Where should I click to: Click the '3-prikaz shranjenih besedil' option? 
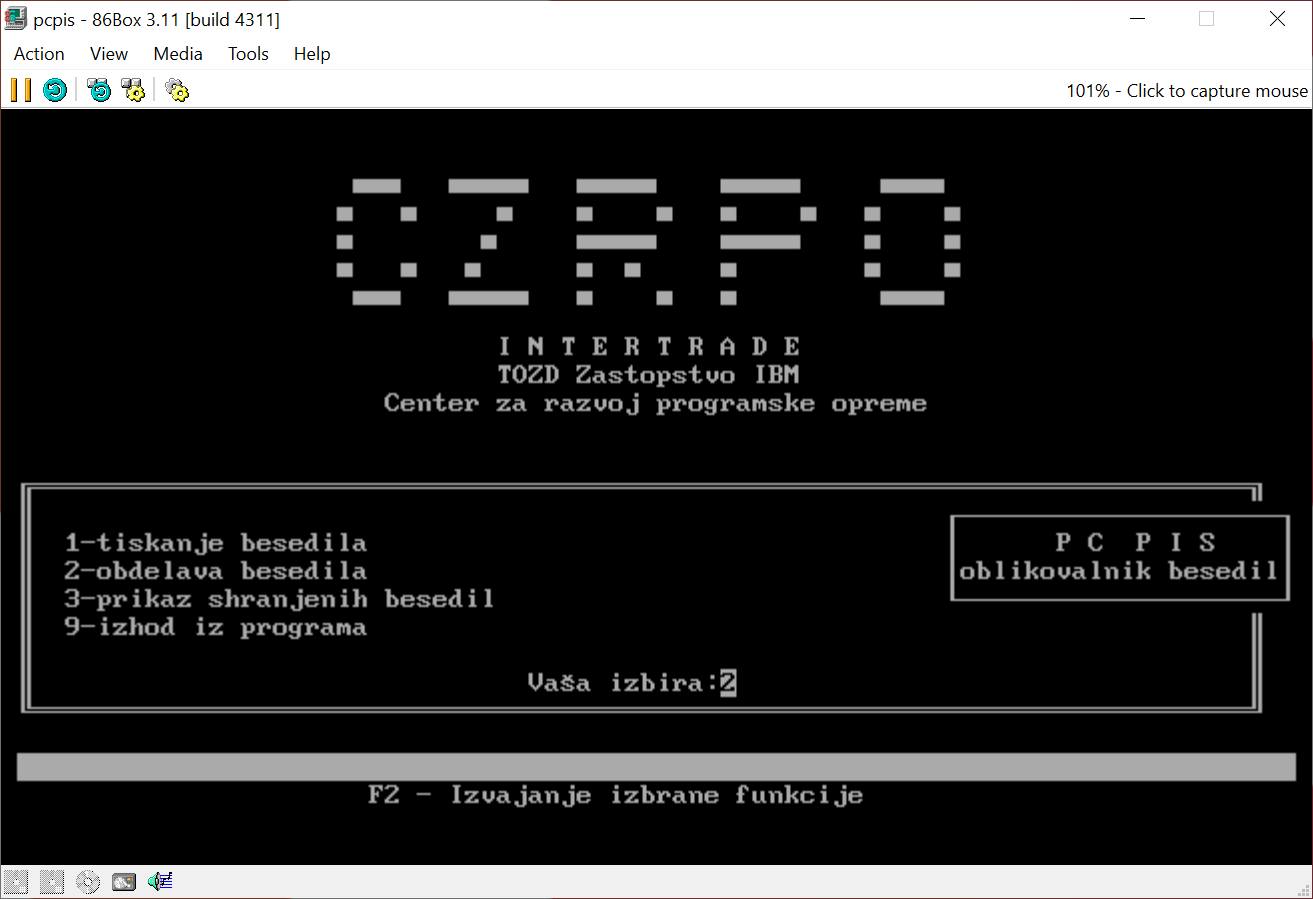coord(280,599)
